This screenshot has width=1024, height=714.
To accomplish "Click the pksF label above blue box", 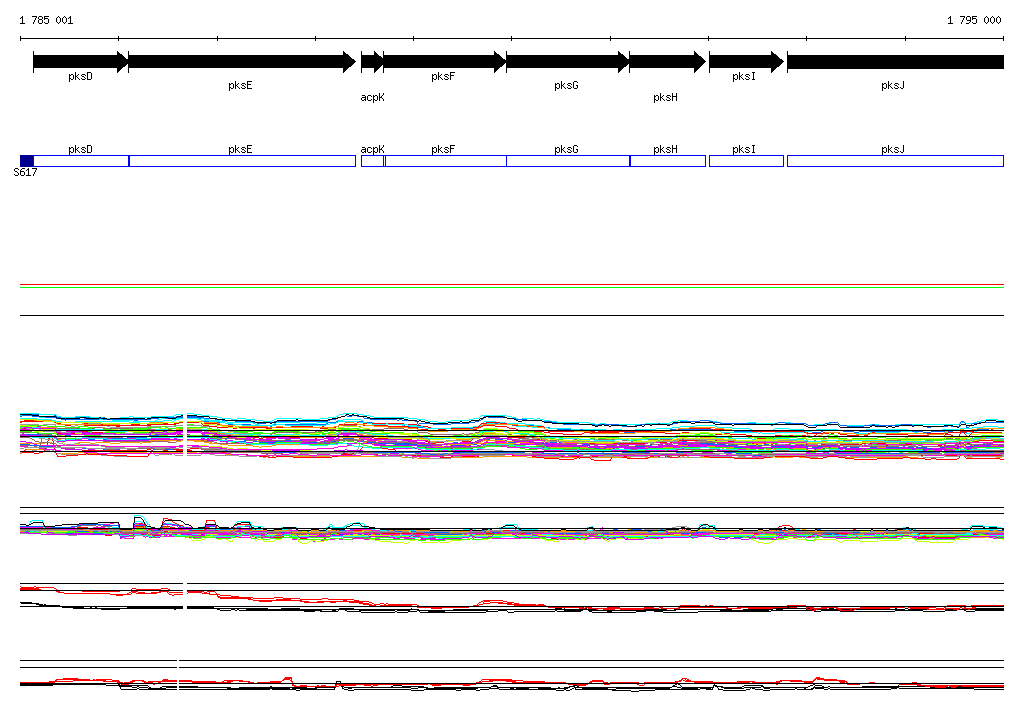I will click(443, 150).
